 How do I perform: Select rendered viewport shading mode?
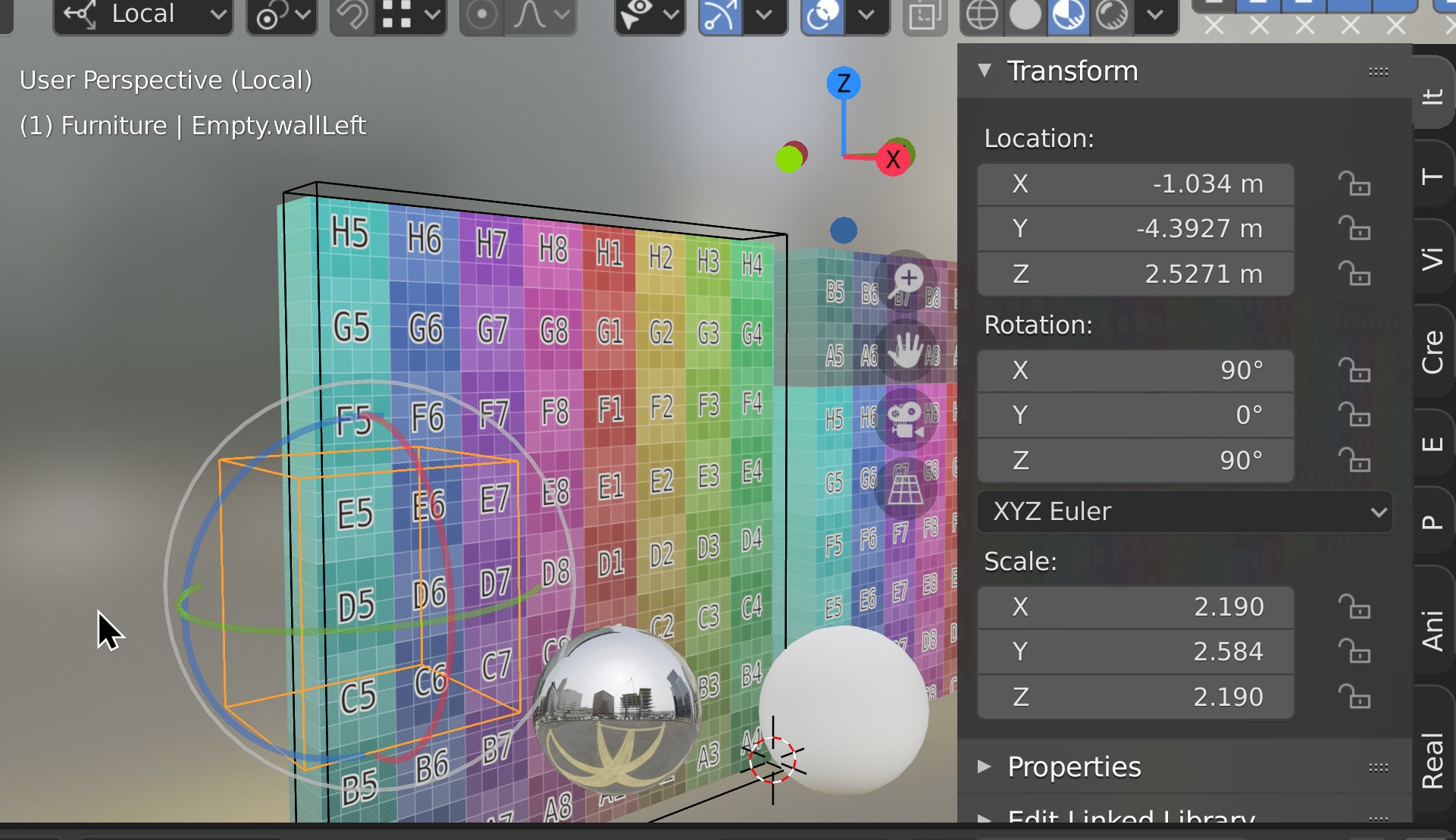tap(1112, 14)
